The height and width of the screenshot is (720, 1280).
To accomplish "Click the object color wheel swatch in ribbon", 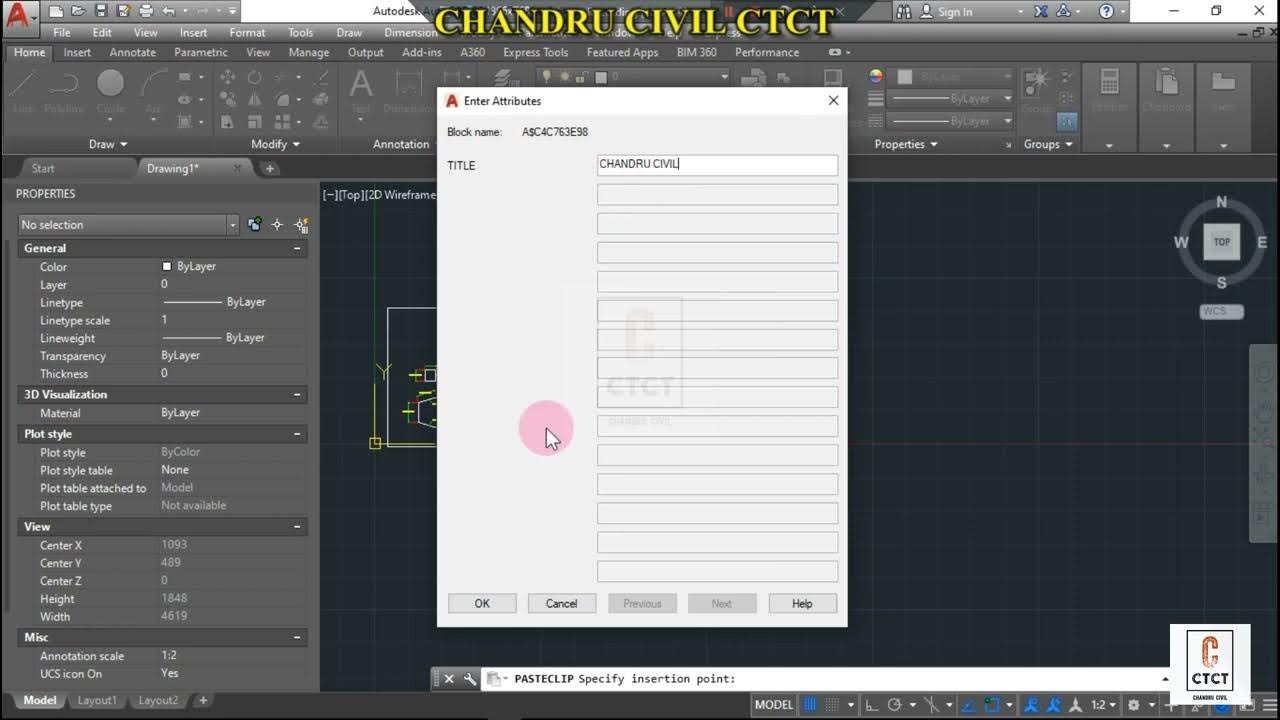I will 876,76.
